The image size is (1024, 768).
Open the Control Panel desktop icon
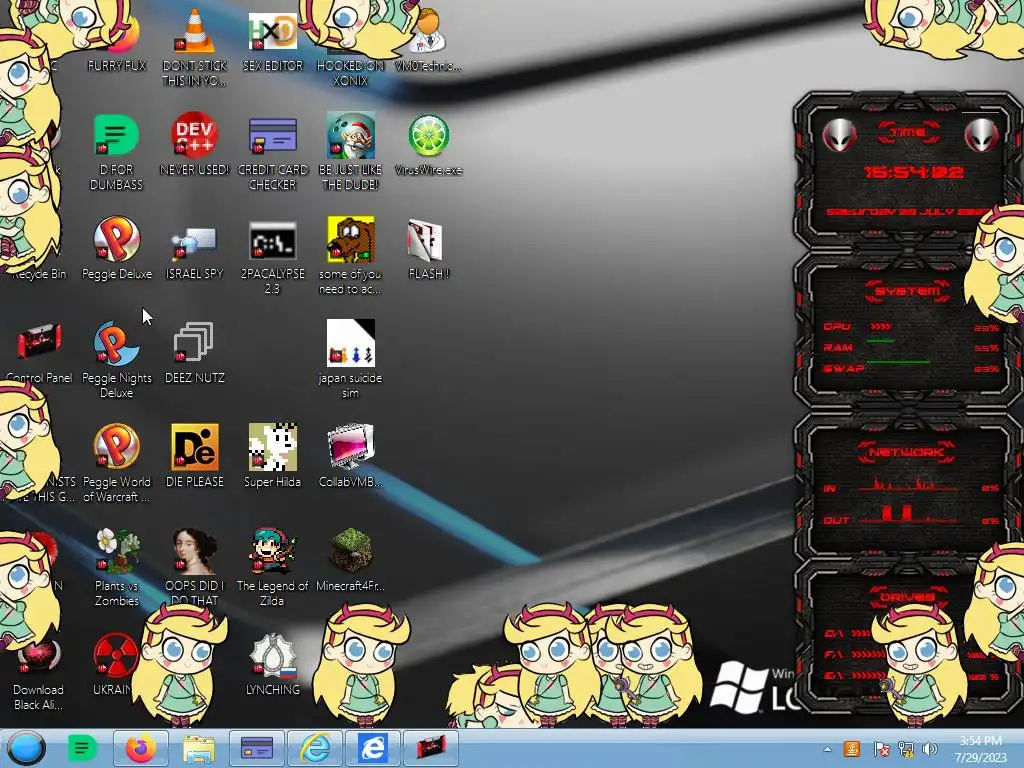[x=39, y=341]
